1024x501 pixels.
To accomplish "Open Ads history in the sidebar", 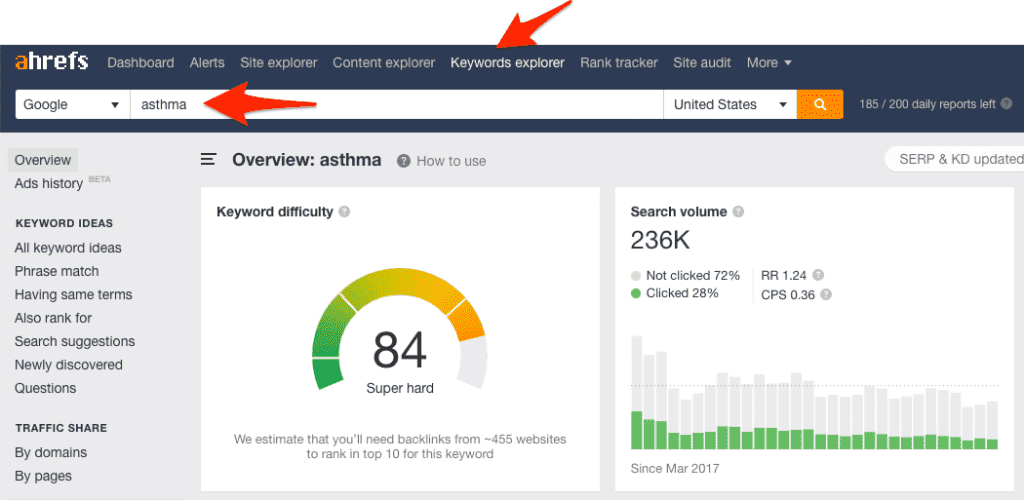I will (x=48, y=184).
